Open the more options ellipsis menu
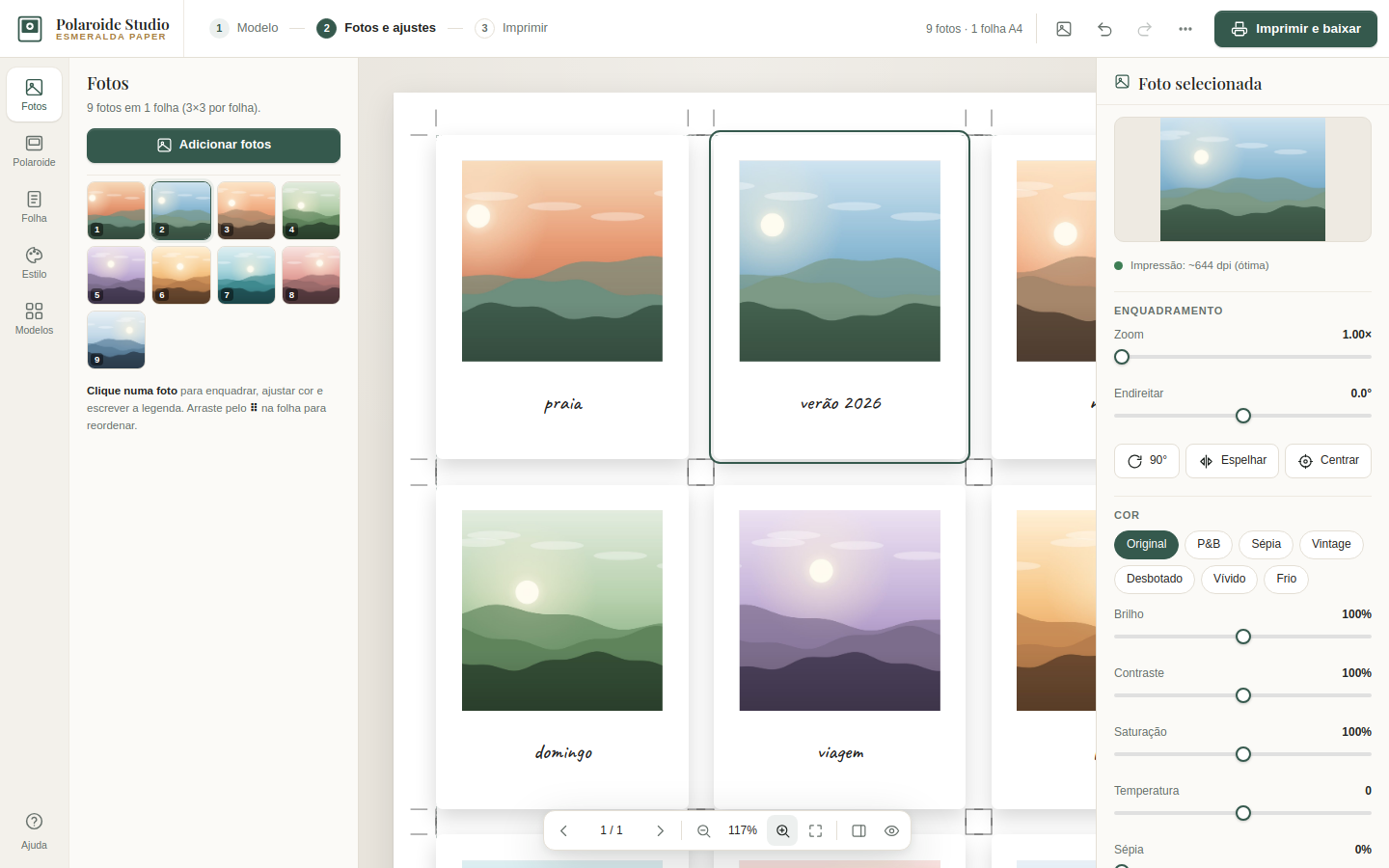The width and height of the screenshot is (1389, 868). click(x=1185, y=29)
